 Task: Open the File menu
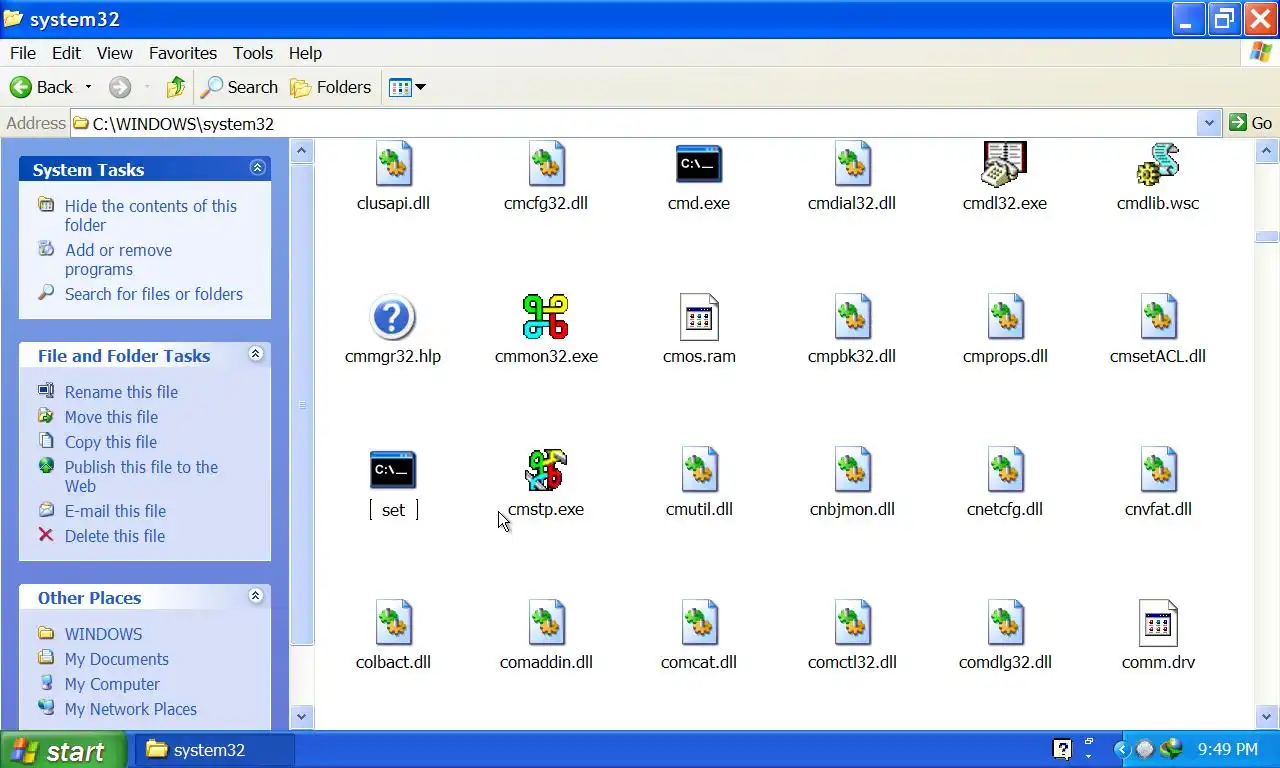coord(22,53)
